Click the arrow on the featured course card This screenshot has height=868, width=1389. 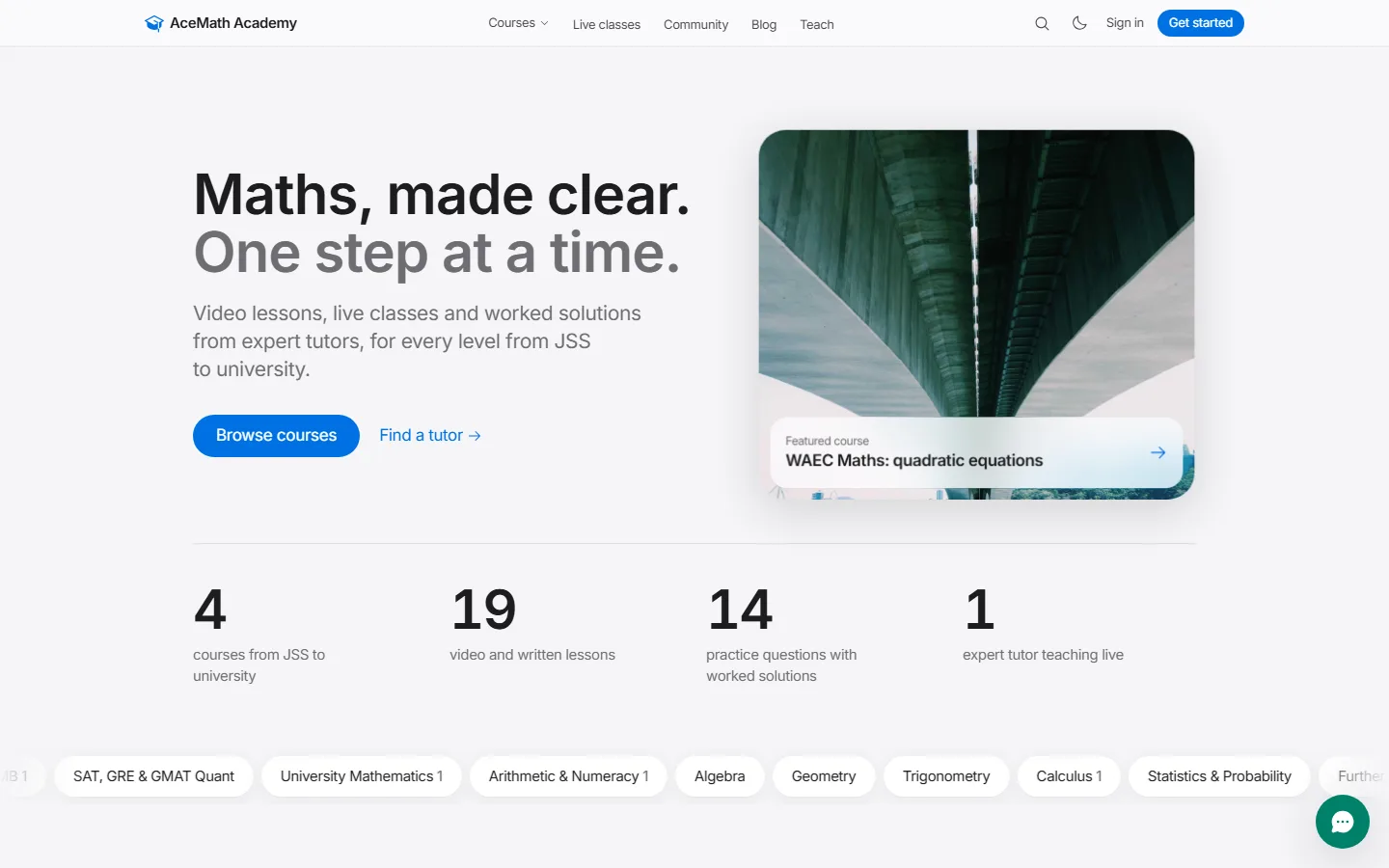[x=1157, y=452]
